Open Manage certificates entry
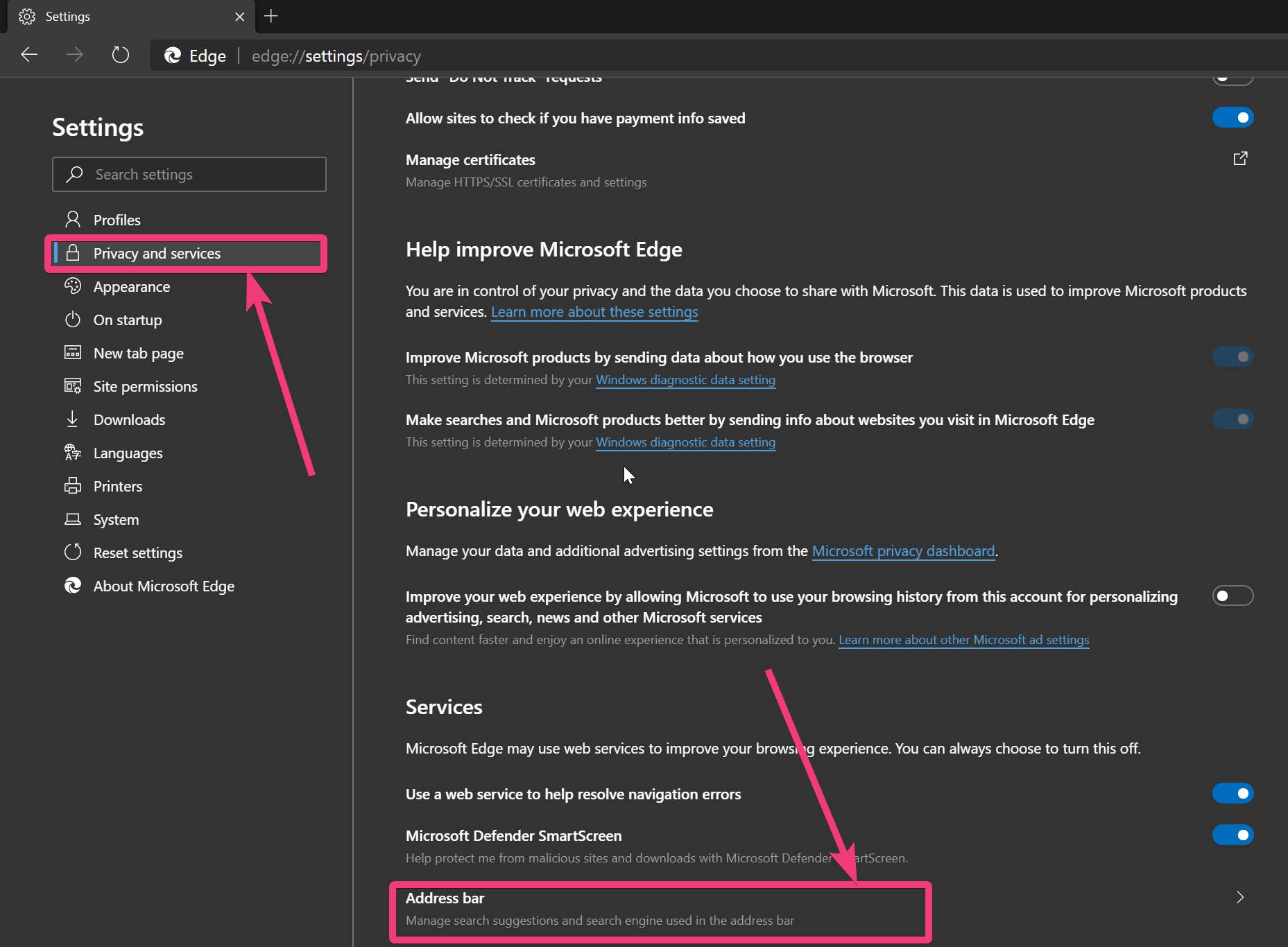 (x=830, y=171)
